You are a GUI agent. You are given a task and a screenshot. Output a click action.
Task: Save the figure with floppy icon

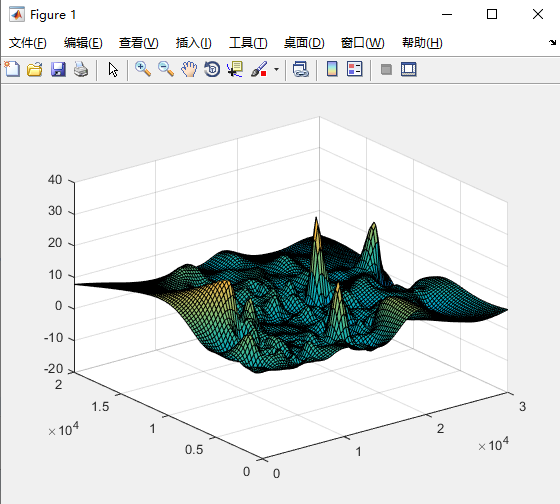click(x=58, y=69)
